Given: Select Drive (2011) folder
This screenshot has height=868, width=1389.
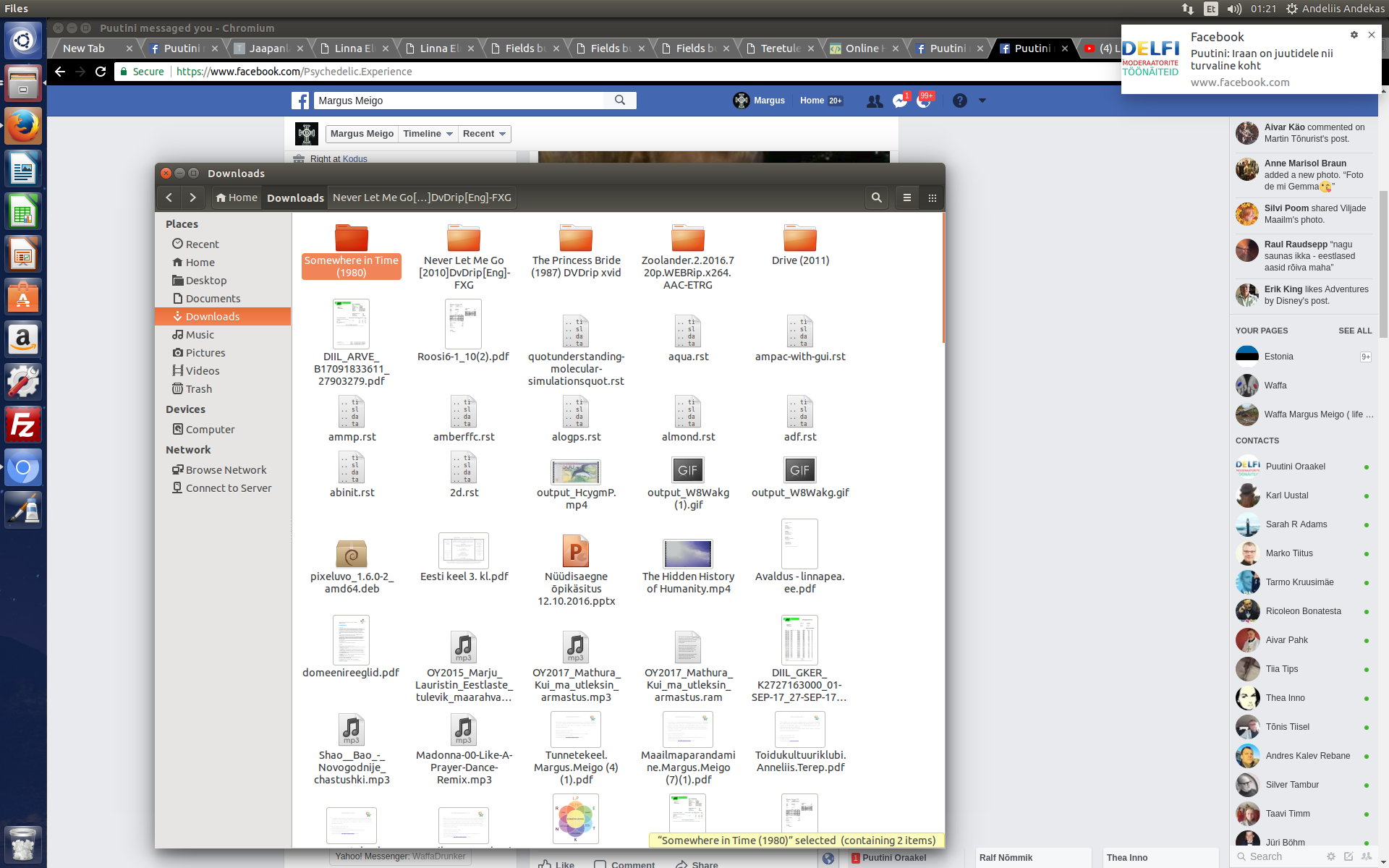Looking at the screenshot, I should tap(800, 244).
